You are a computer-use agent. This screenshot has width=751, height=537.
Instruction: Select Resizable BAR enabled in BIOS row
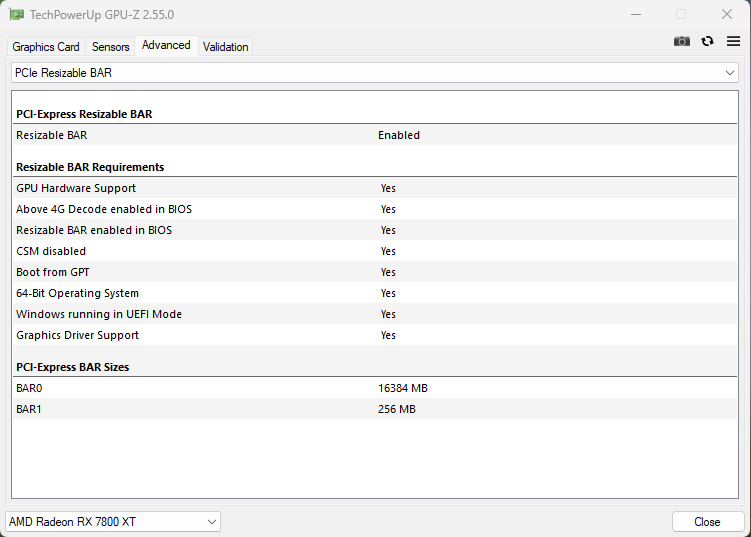click(375, 230)
